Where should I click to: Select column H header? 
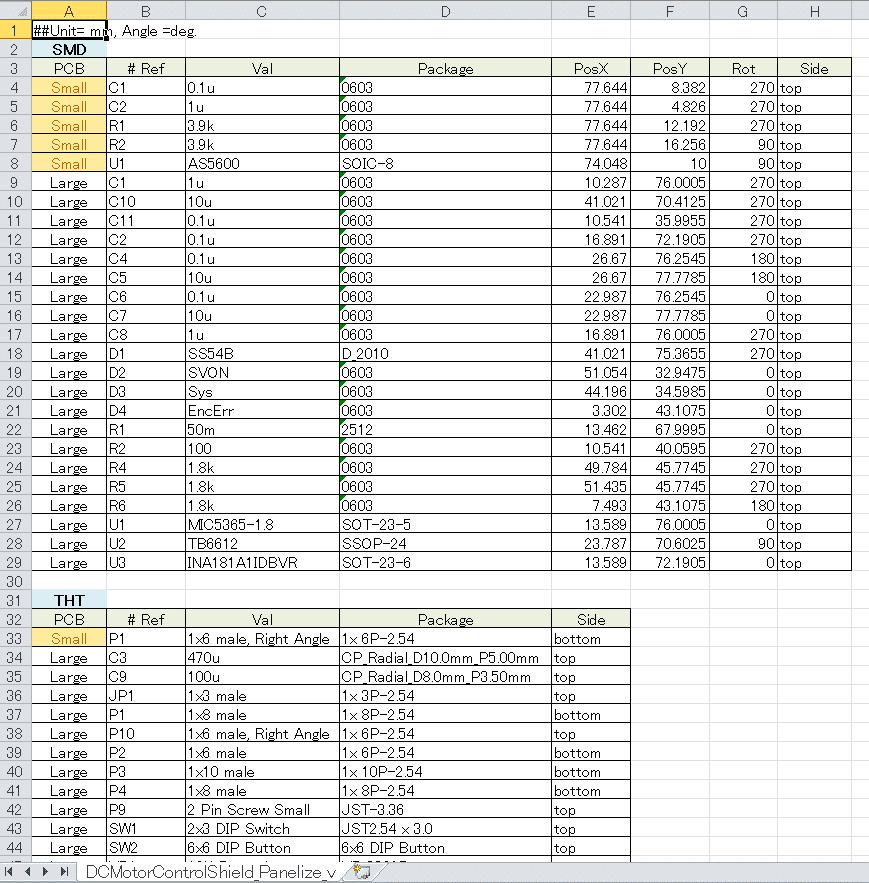[x=814, y=10]
